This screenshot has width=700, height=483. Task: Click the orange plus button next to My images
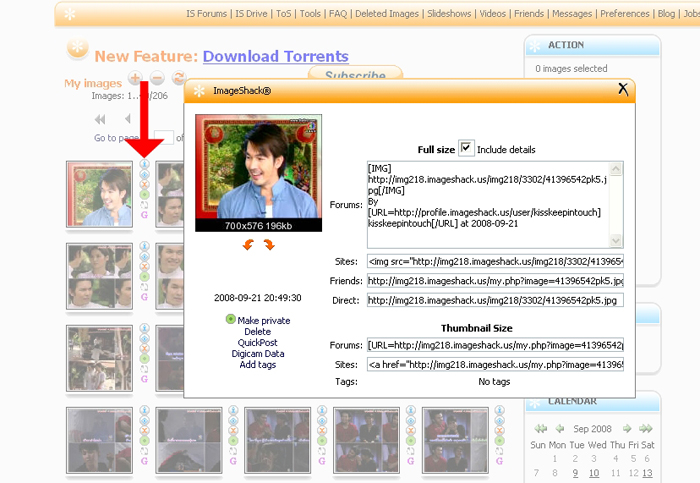[x=135, y=78]
